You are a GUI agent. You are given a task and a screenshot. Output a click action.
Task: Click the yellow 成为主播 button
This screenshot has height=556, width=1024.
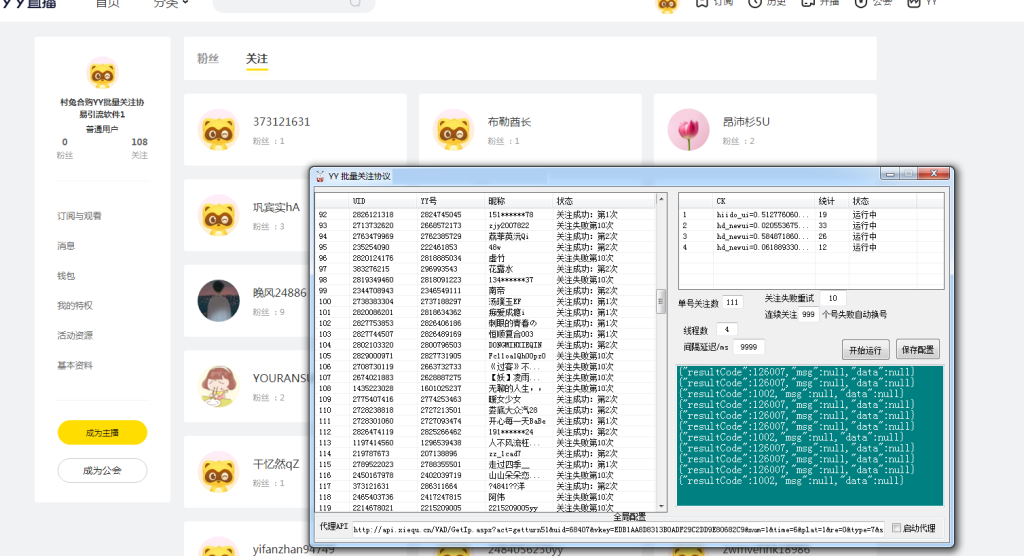click(102, 432)
